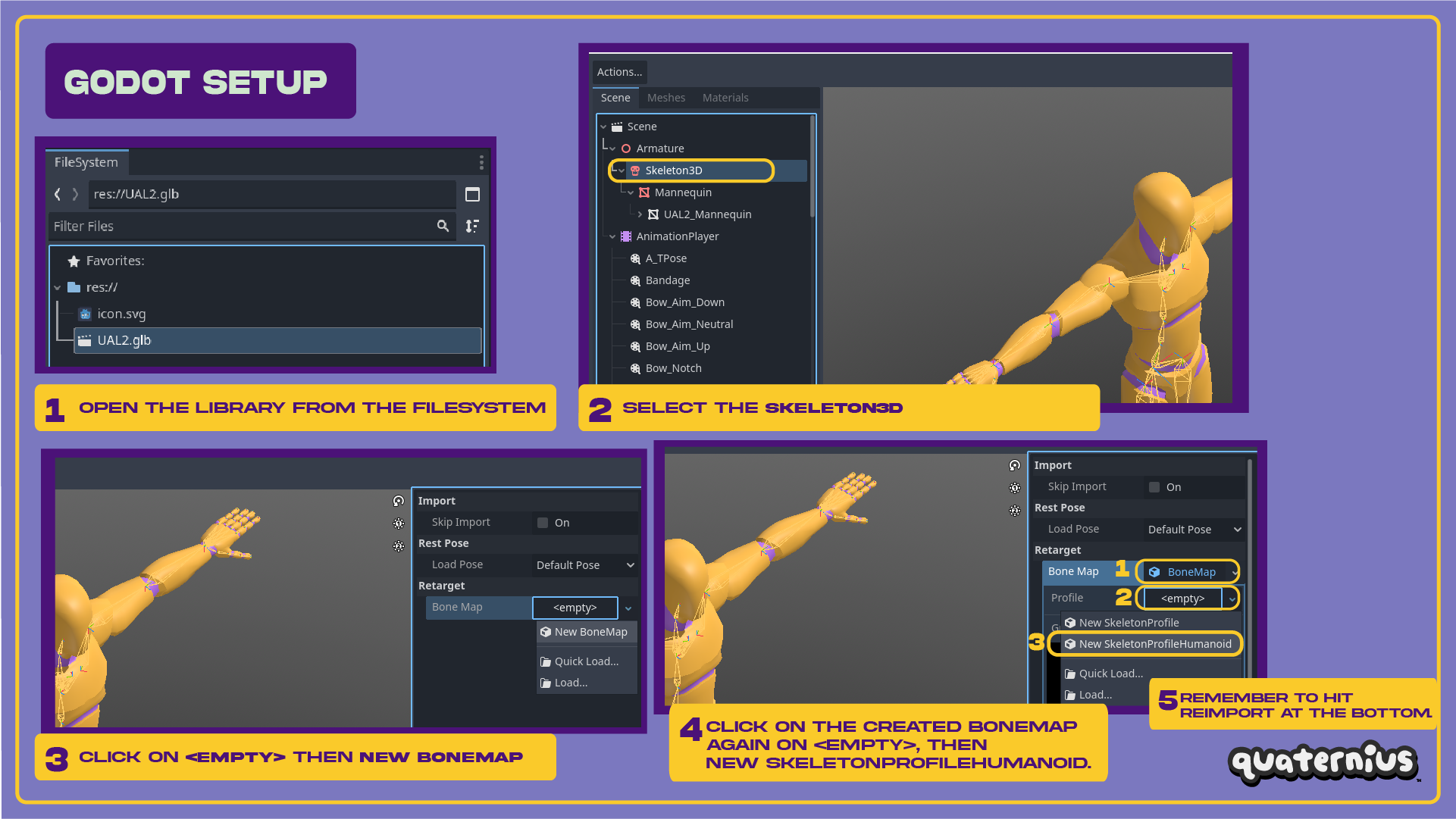The image size is (1456, 819).
Task: Click the UAL2_Mannequin mesh icon
Action: (653, 214)
